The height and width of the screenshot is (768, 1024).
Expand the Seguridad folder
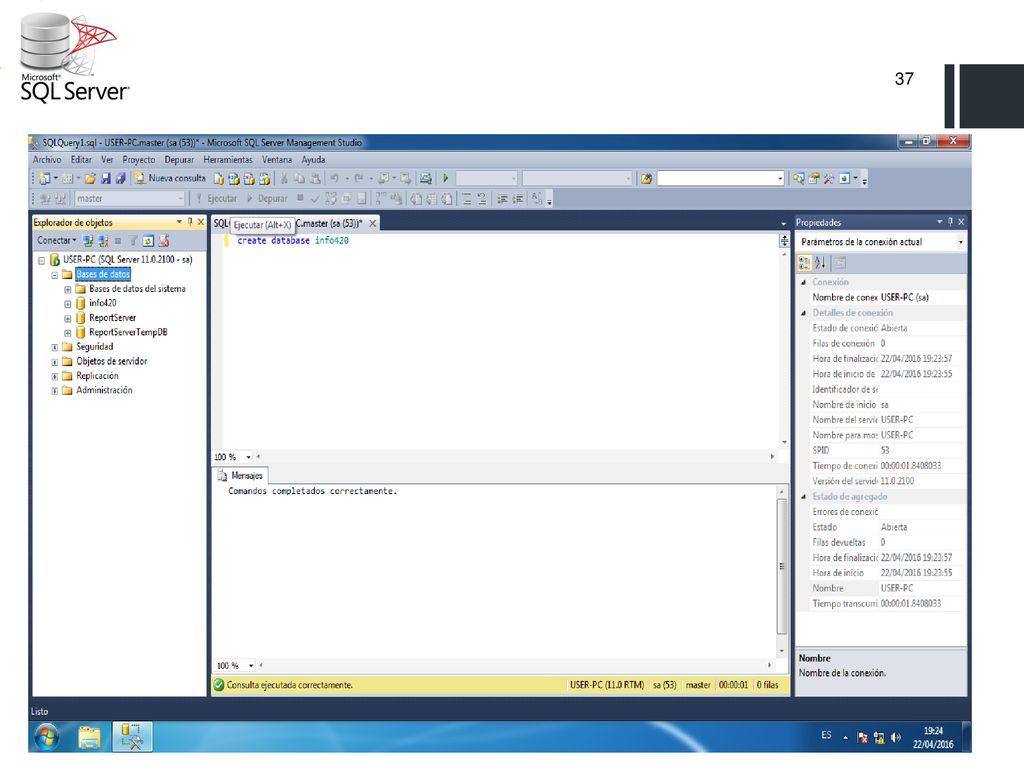tap(54, 347)
